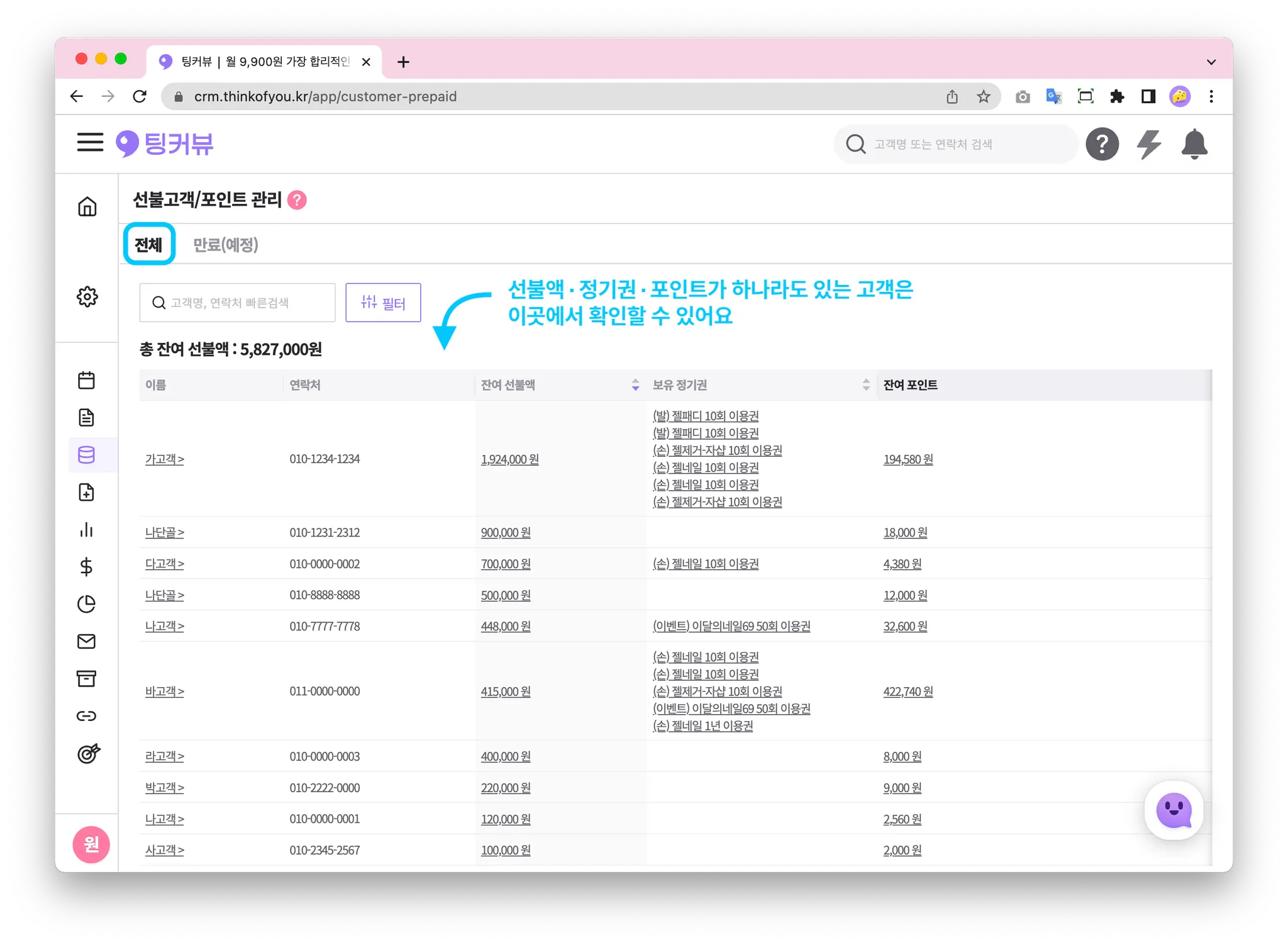Open the hamburger menu icon

pyautogui.click(x=90, y=143)
